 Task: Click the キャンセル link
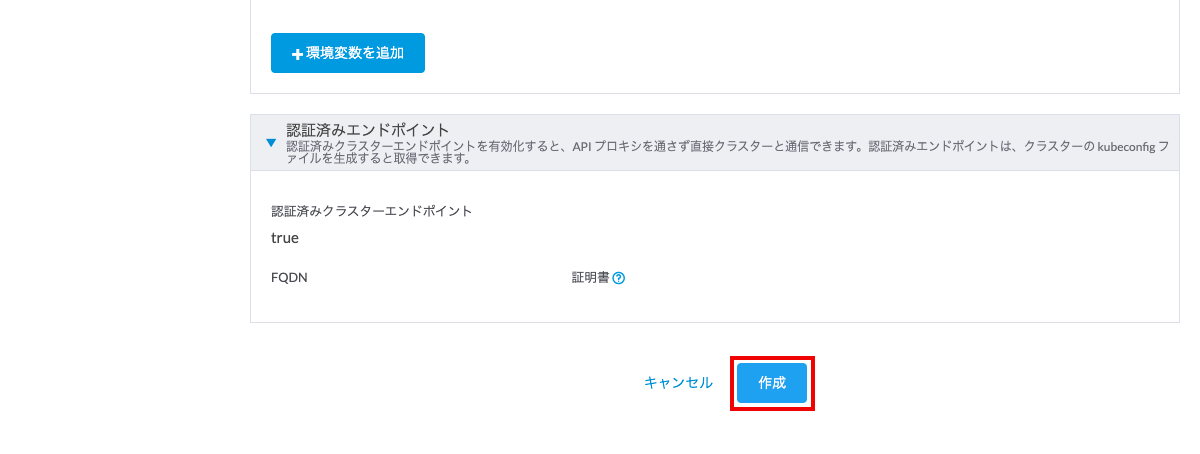click(x=678, y=382)
